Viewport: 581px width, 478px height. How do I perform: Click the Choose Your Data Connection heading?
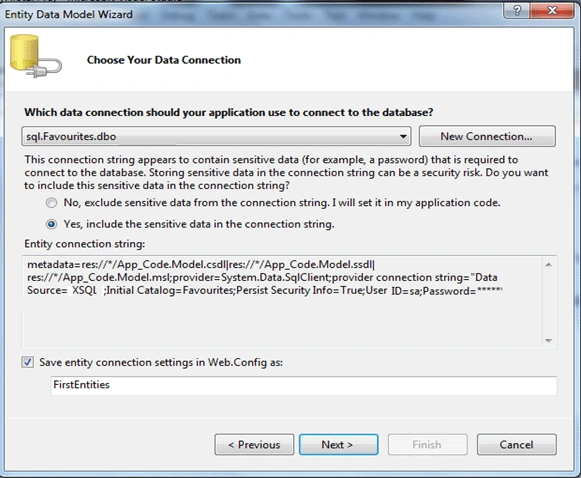164,60
